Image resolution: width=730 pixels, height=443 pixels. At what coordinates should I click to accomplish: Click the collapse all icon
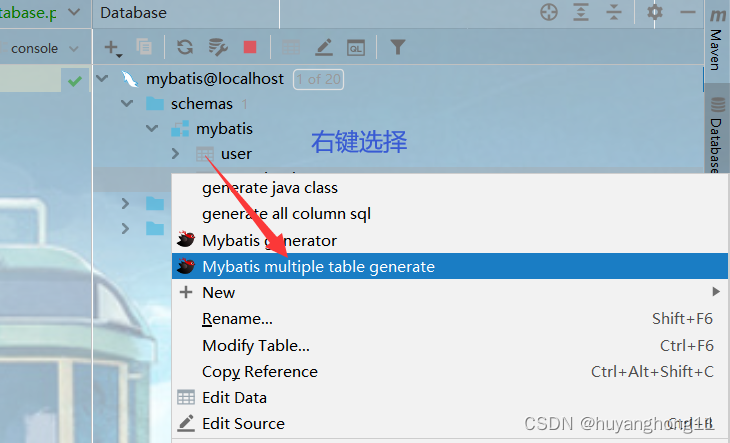pos(614,12)
